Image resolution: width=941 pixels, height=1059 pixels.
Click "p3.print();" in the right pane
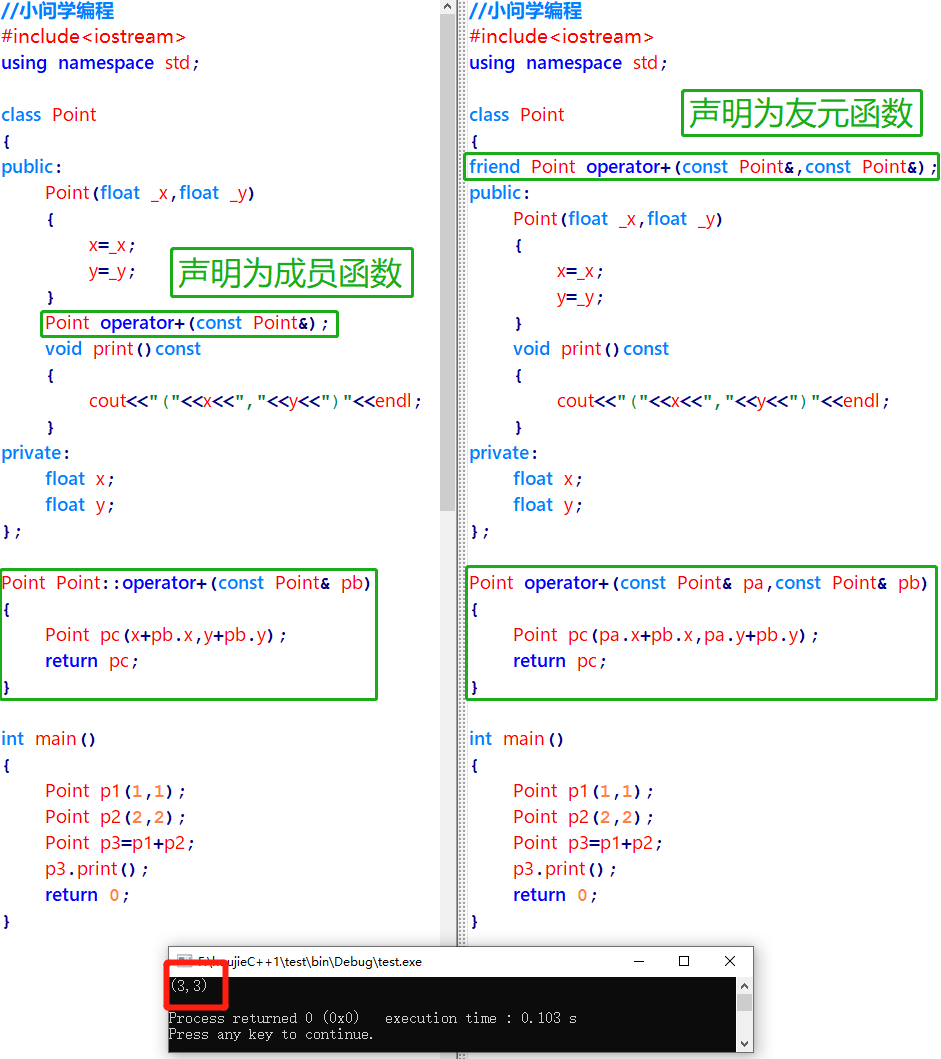point(565,869)
